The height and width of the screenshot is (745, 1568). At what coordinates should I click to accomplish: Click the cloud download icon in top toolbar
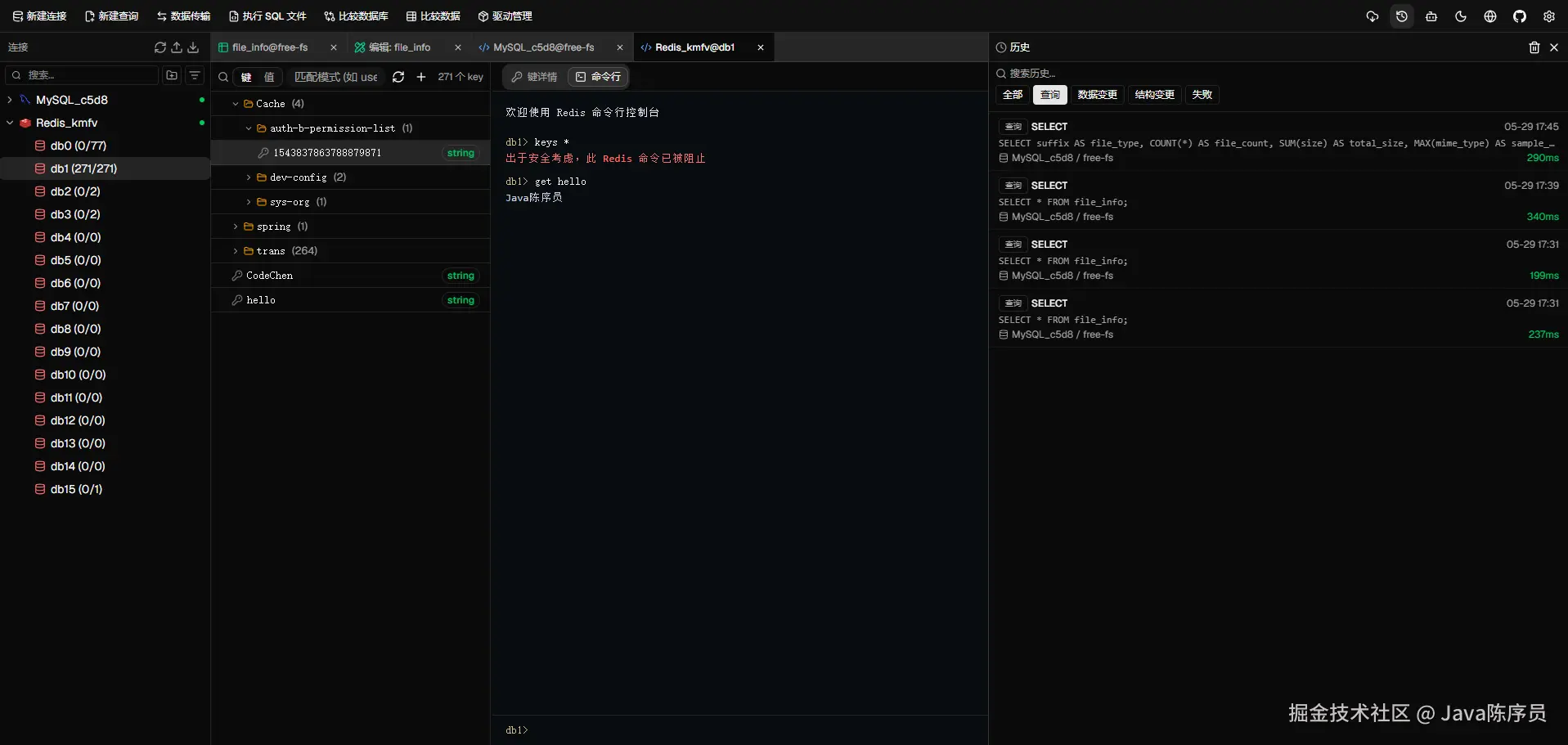(x=1373, y=16)
